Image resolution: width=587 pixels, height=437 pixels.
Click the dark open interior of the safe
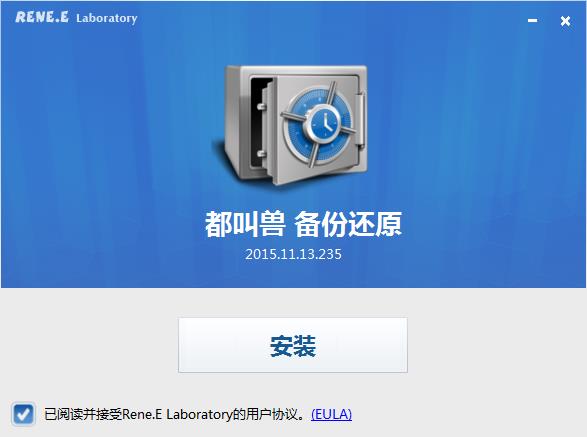(258, 124)
